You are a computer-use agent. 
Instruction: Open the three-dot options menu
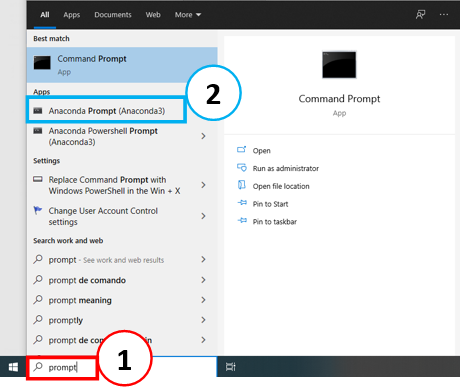tap(444, 15)
